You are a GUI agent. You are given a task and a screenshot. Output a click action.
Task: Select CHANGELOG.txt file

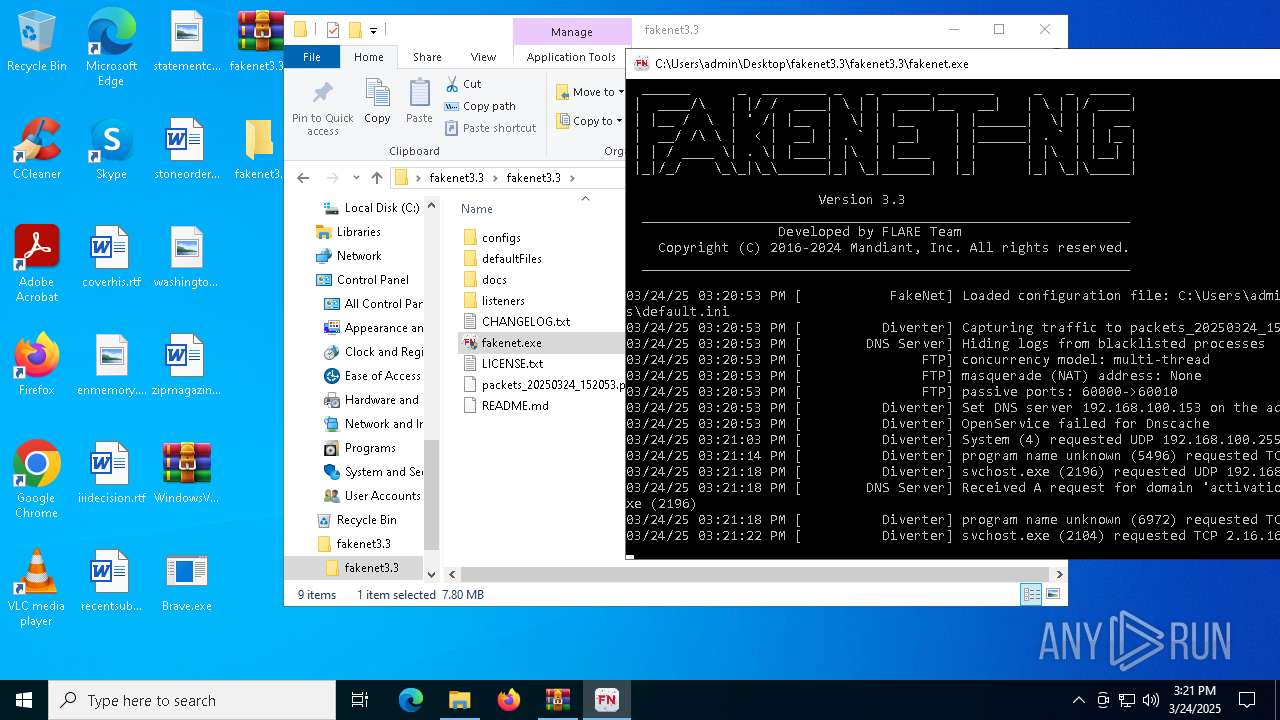(x=516, y=322)
